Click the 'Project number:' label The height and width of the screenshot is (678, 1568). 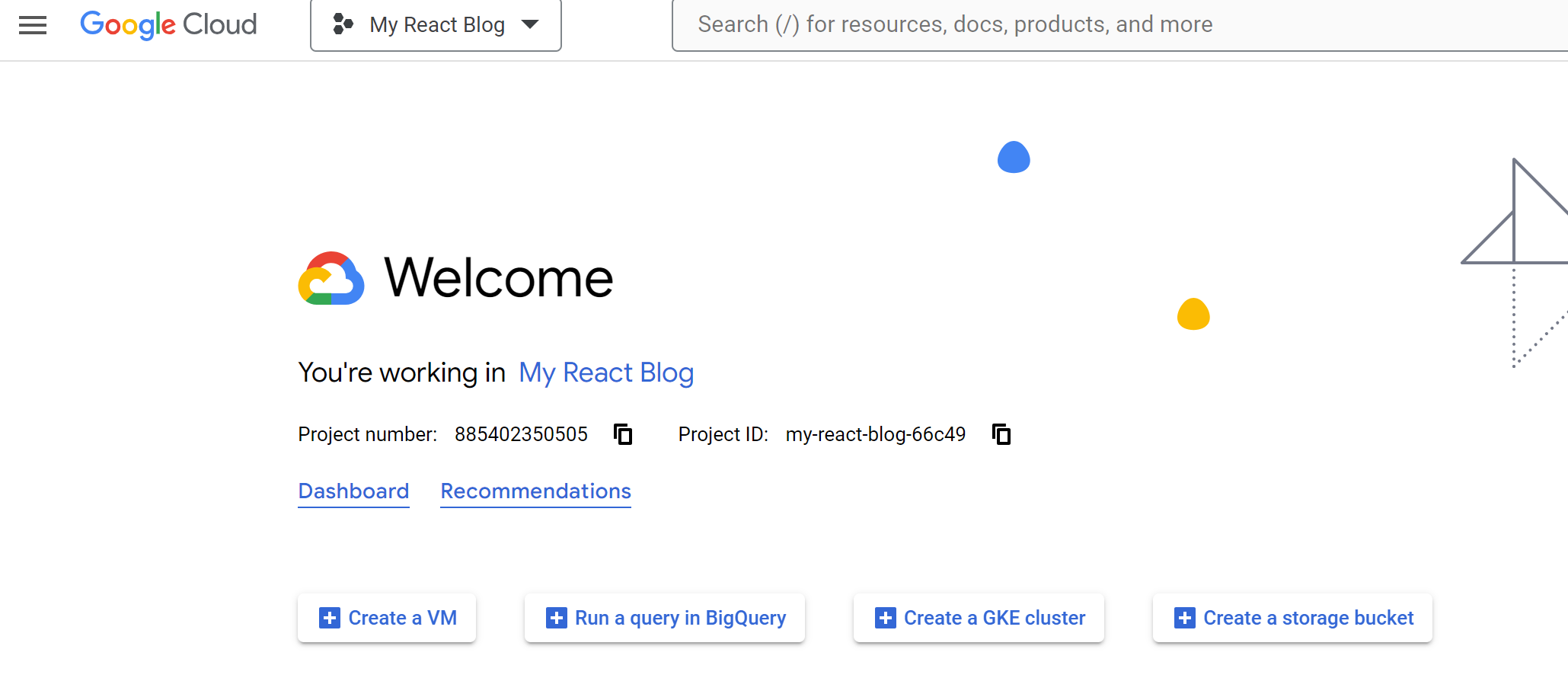[368, 434]
